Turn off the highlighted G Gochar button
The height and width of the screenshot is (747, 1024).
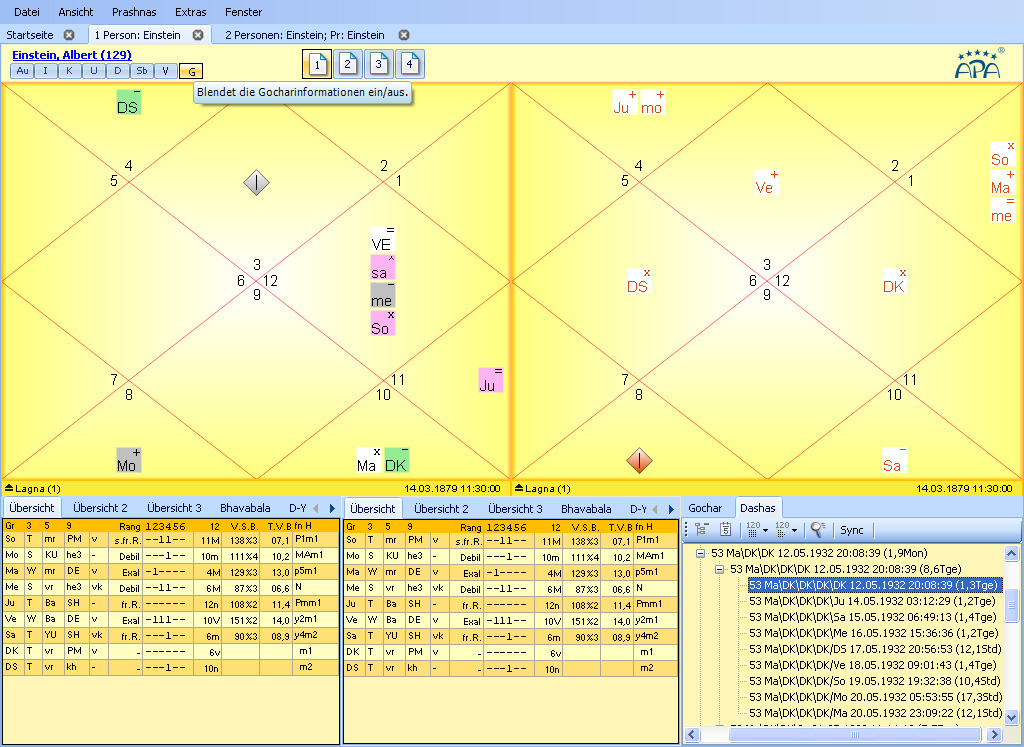191,71
